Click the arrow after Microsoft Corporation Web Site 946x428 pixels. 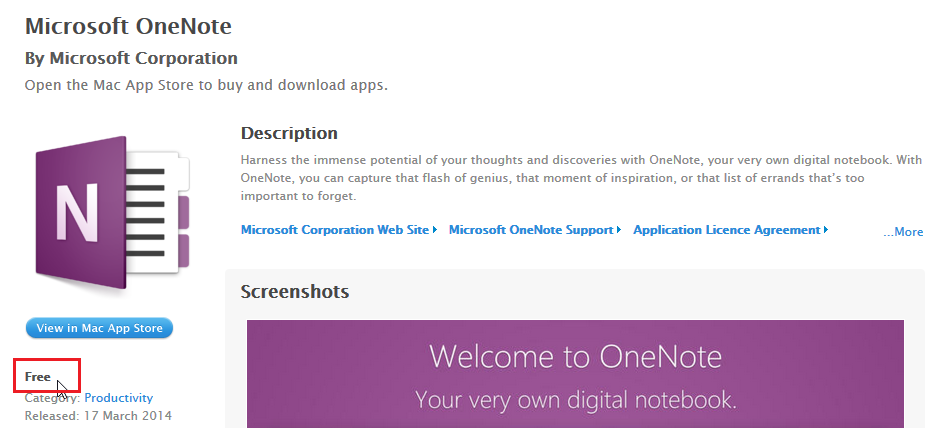[x=435, y=230]
